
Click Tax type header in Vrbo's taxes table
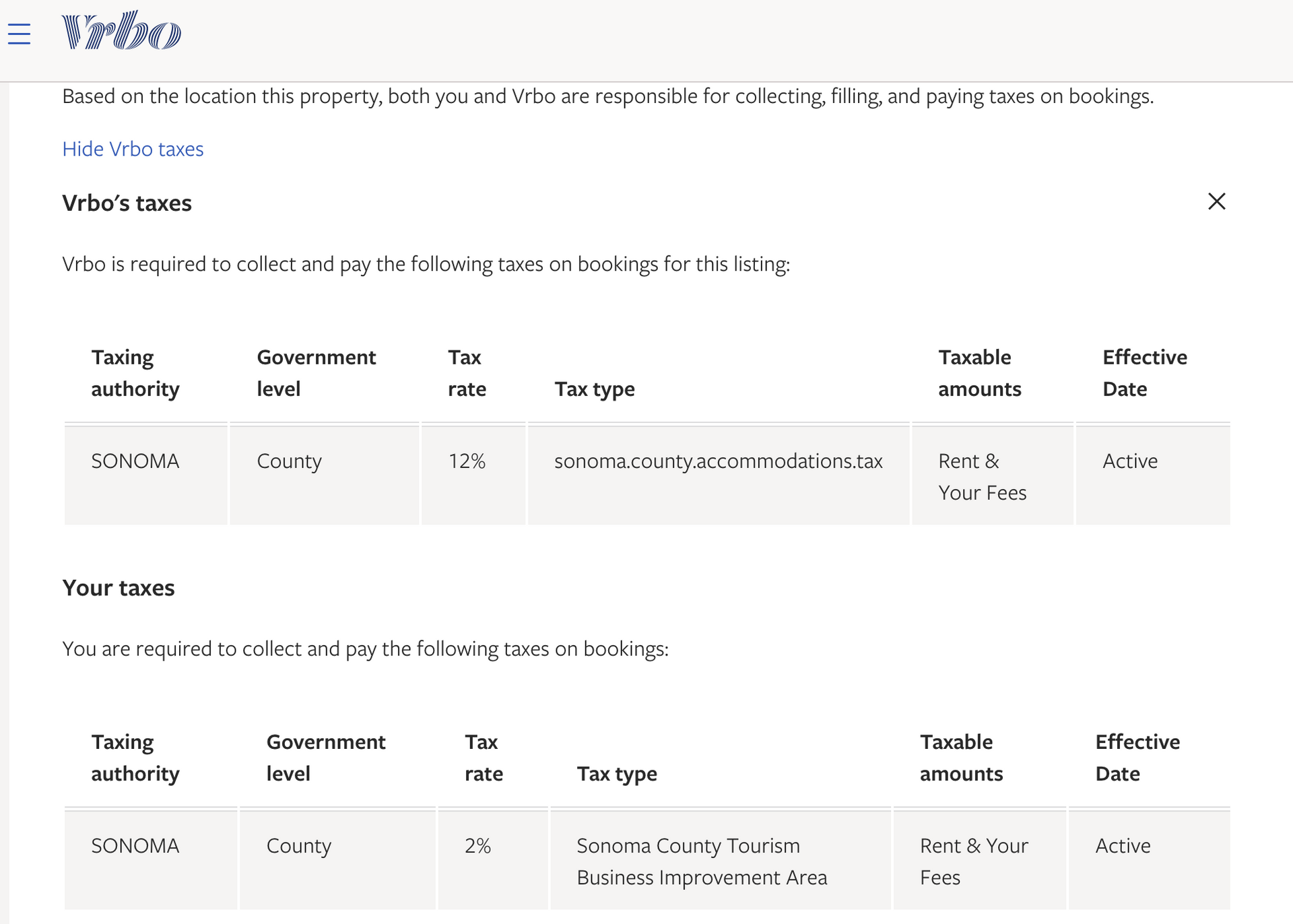[595, 389]
